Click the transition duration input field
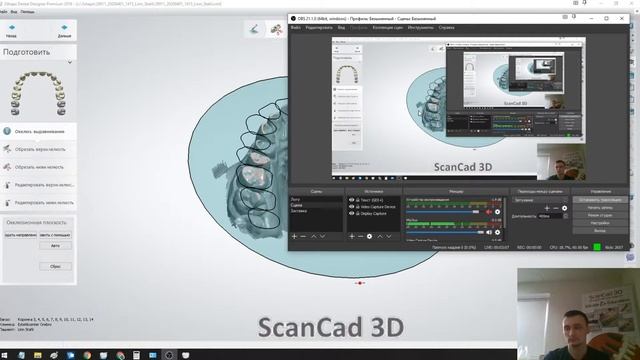Screen dimensions: 640x360 [550, 216]
